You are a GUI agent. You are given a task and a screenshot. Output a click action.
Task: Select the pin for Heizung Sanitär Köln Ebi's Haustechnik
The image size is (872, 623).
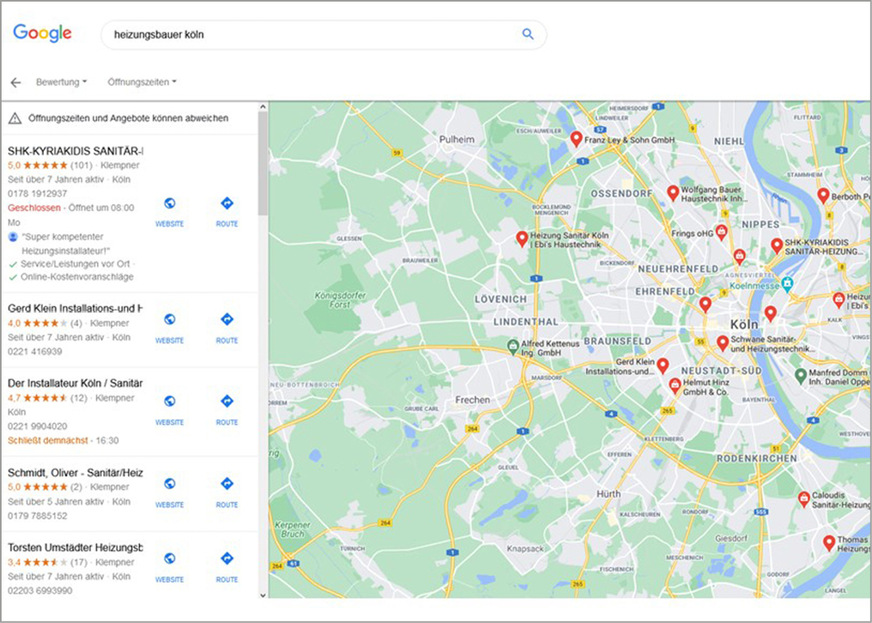coord(521,238)
